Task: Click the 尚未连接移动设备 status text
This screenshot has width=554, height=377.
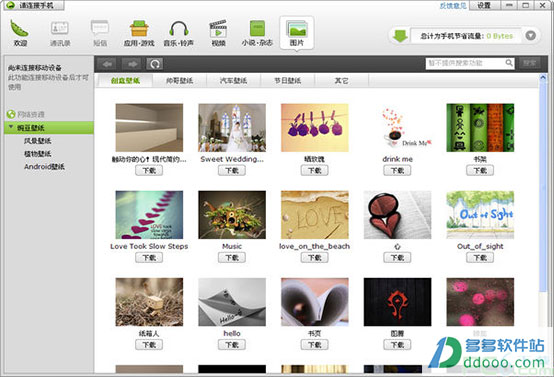Action: 35,68
